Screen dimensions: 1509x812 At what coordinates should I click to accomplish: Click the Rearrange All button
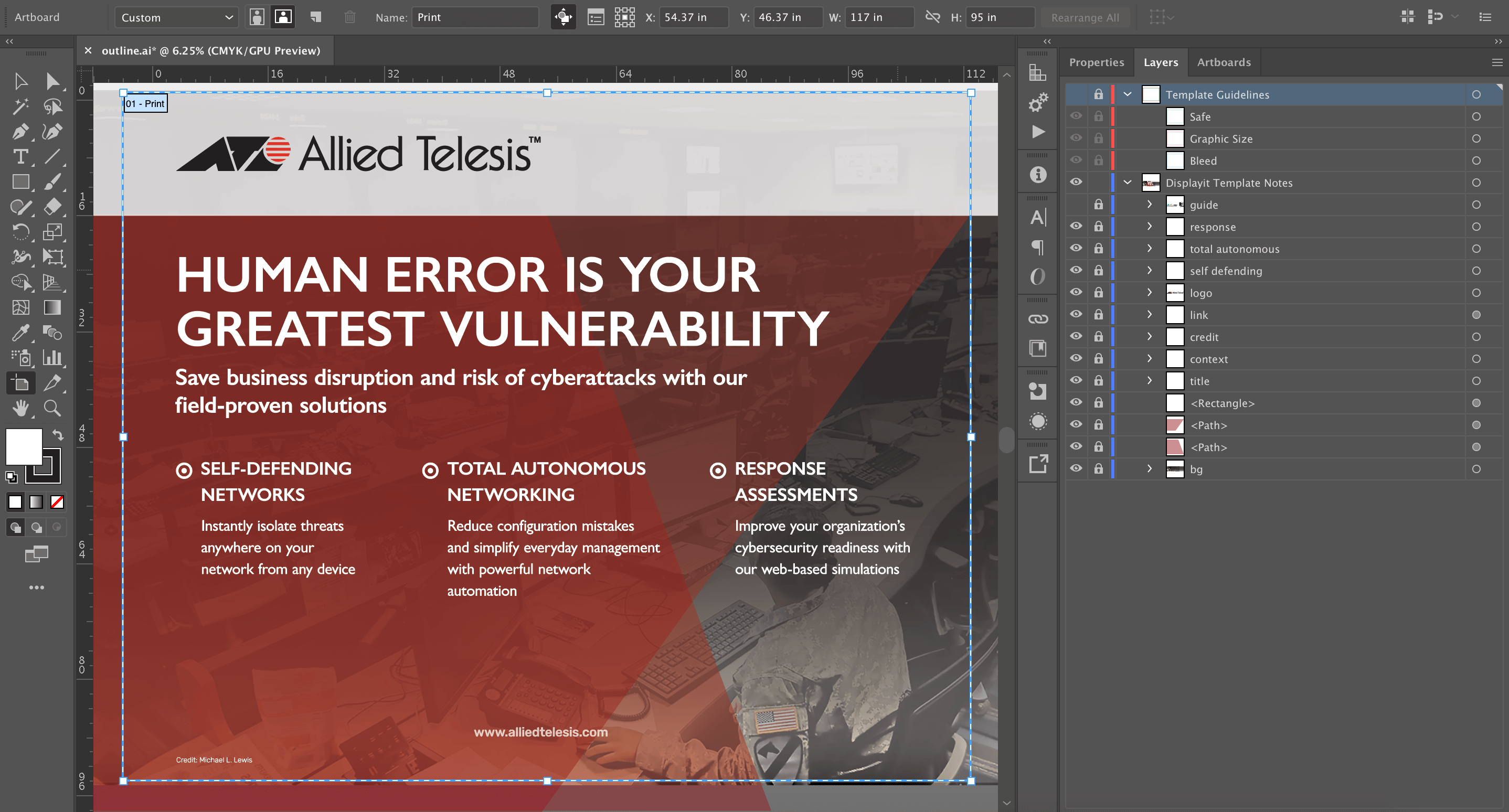pos(1085,17)
